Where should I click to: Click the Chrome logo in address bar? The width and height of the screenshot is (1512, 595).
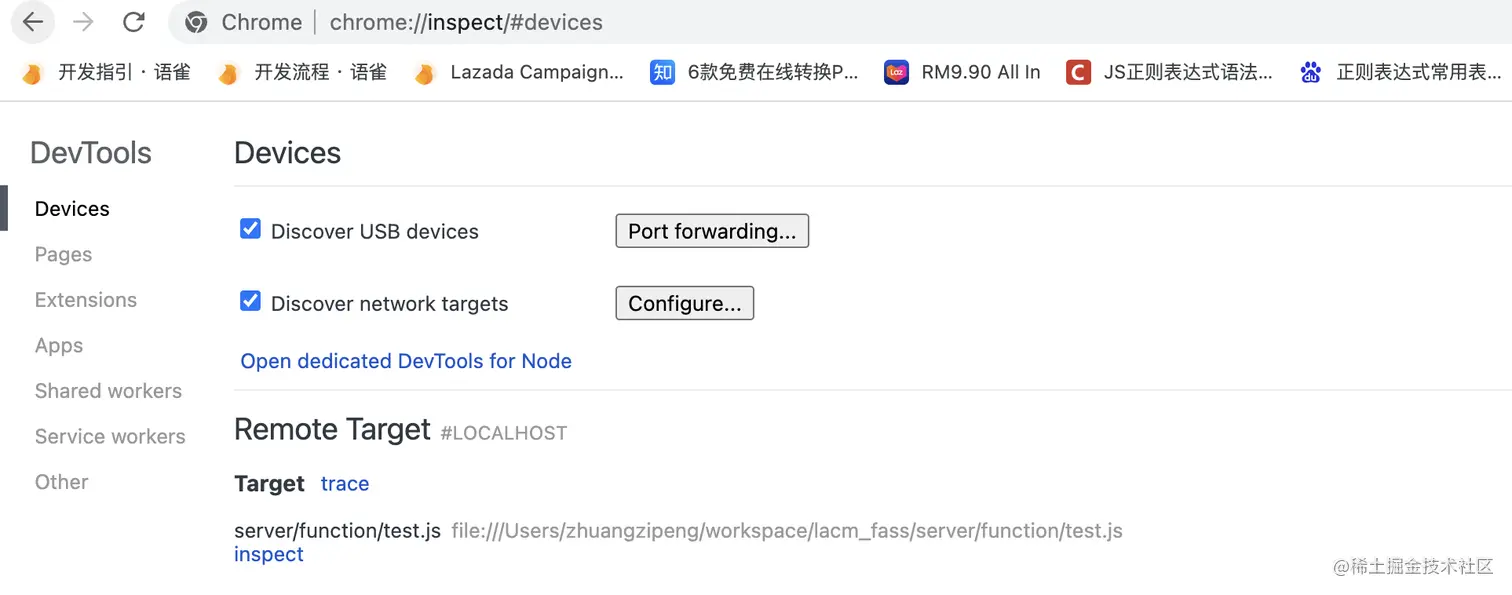[x=196, y=22]
